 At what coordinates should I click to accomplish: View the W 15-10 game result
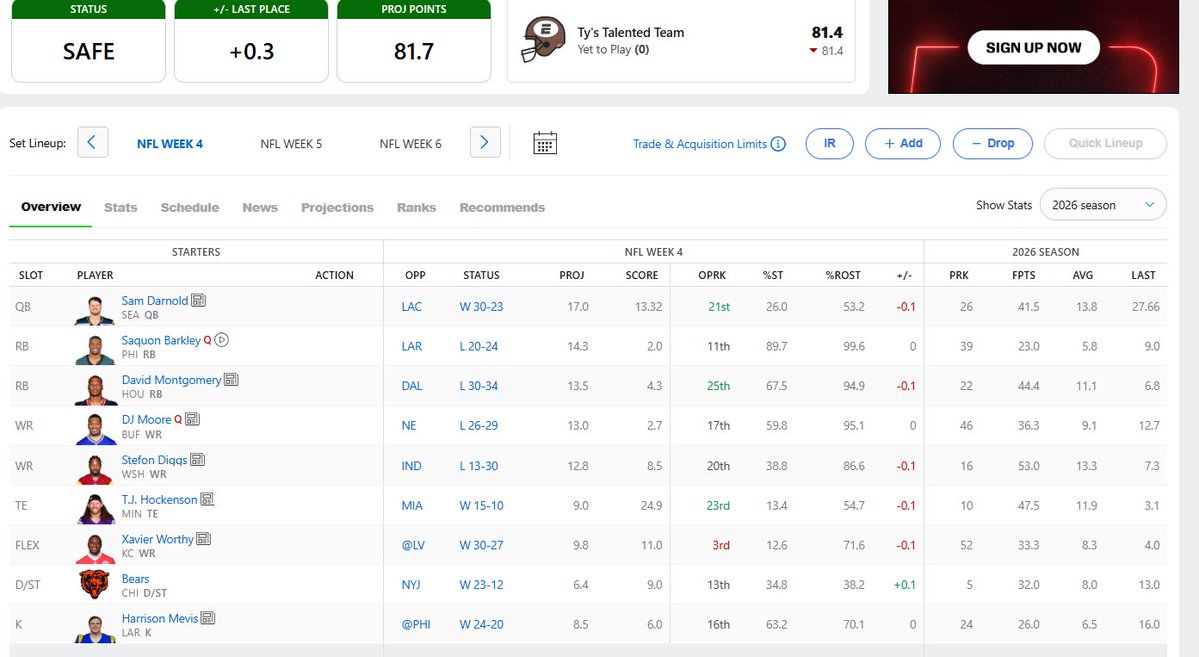click(481, 506)
